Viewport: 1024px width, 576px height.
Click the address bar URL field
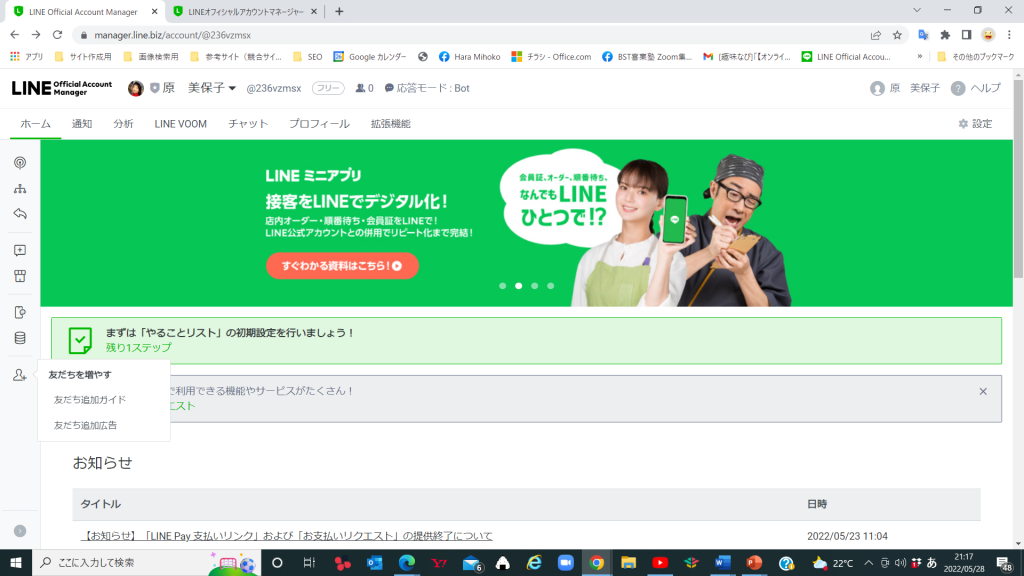[x=470, y=35]
